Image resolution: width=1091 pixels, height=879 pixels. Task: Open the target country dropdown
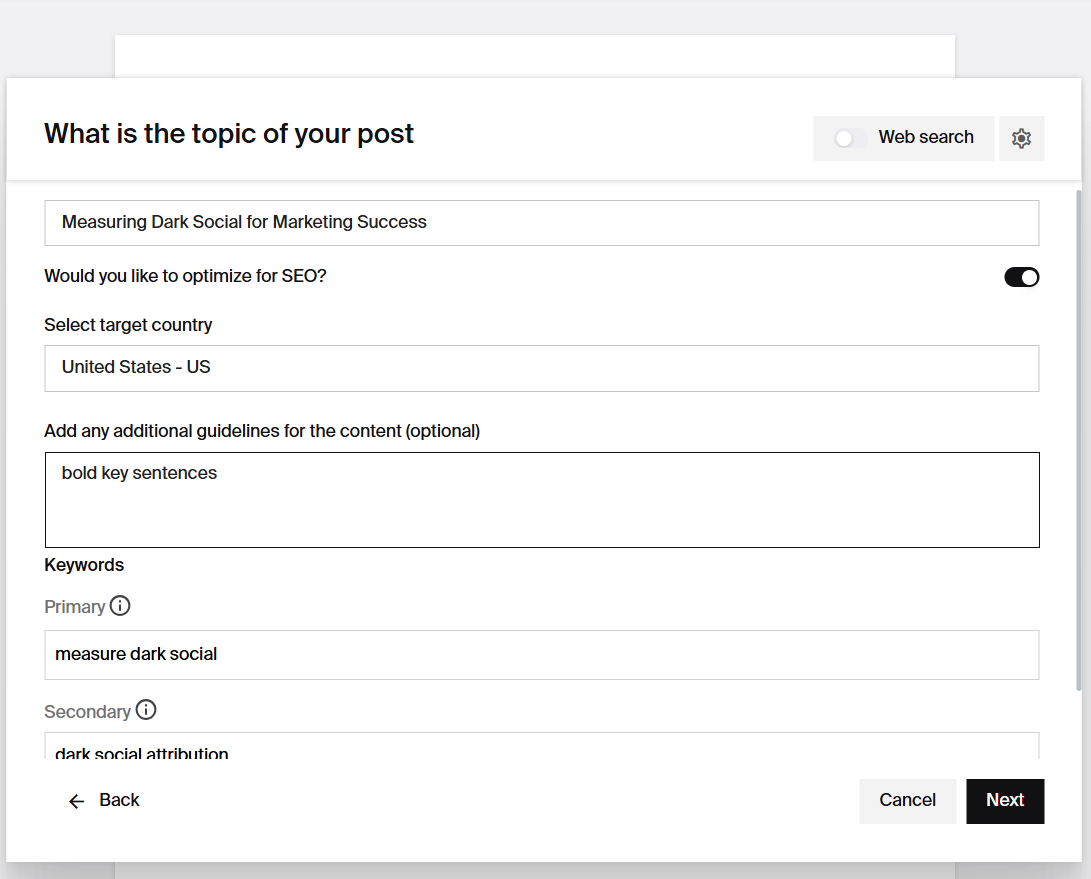click(541, 368)
